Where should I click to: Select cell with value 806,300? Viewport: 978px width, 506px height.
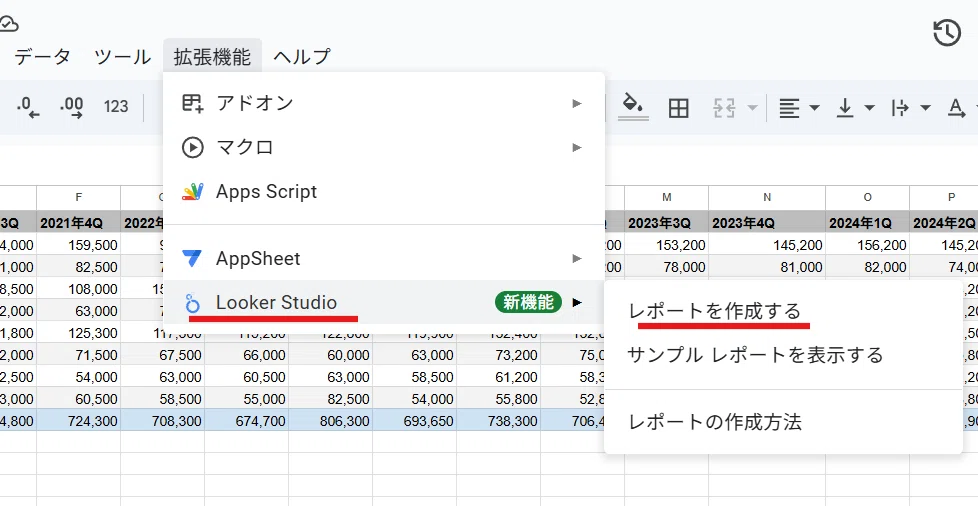coord(331,421)
